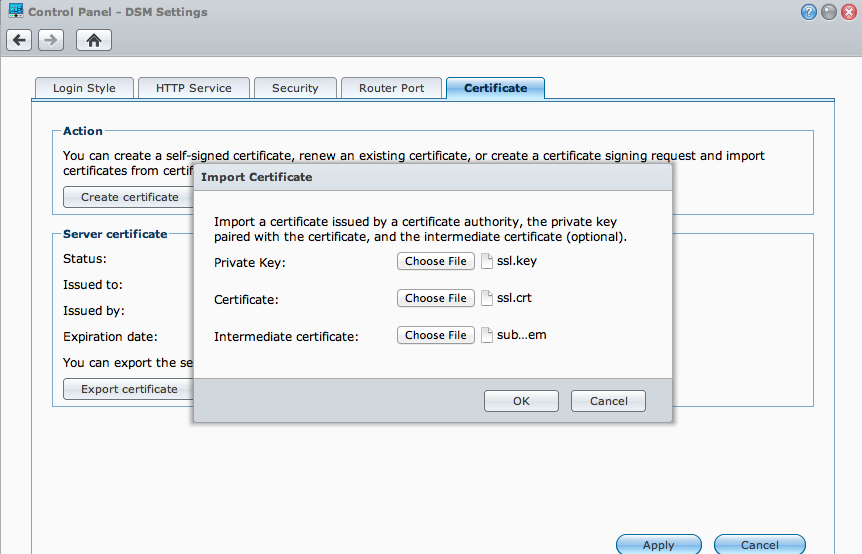Switch to the Router Port tab
Screen dimensions: 862x554
pos(391,88)
